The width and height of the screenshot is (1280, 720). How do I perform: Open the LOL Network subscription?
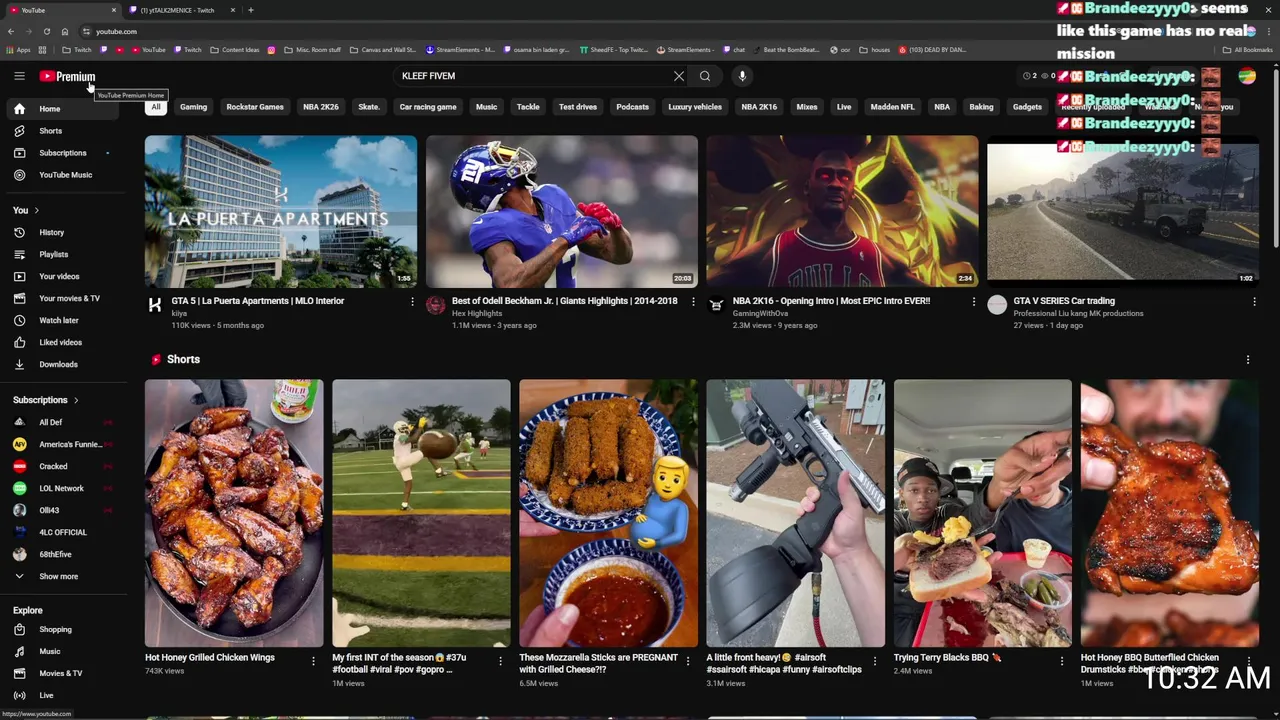tap(64, 488)
